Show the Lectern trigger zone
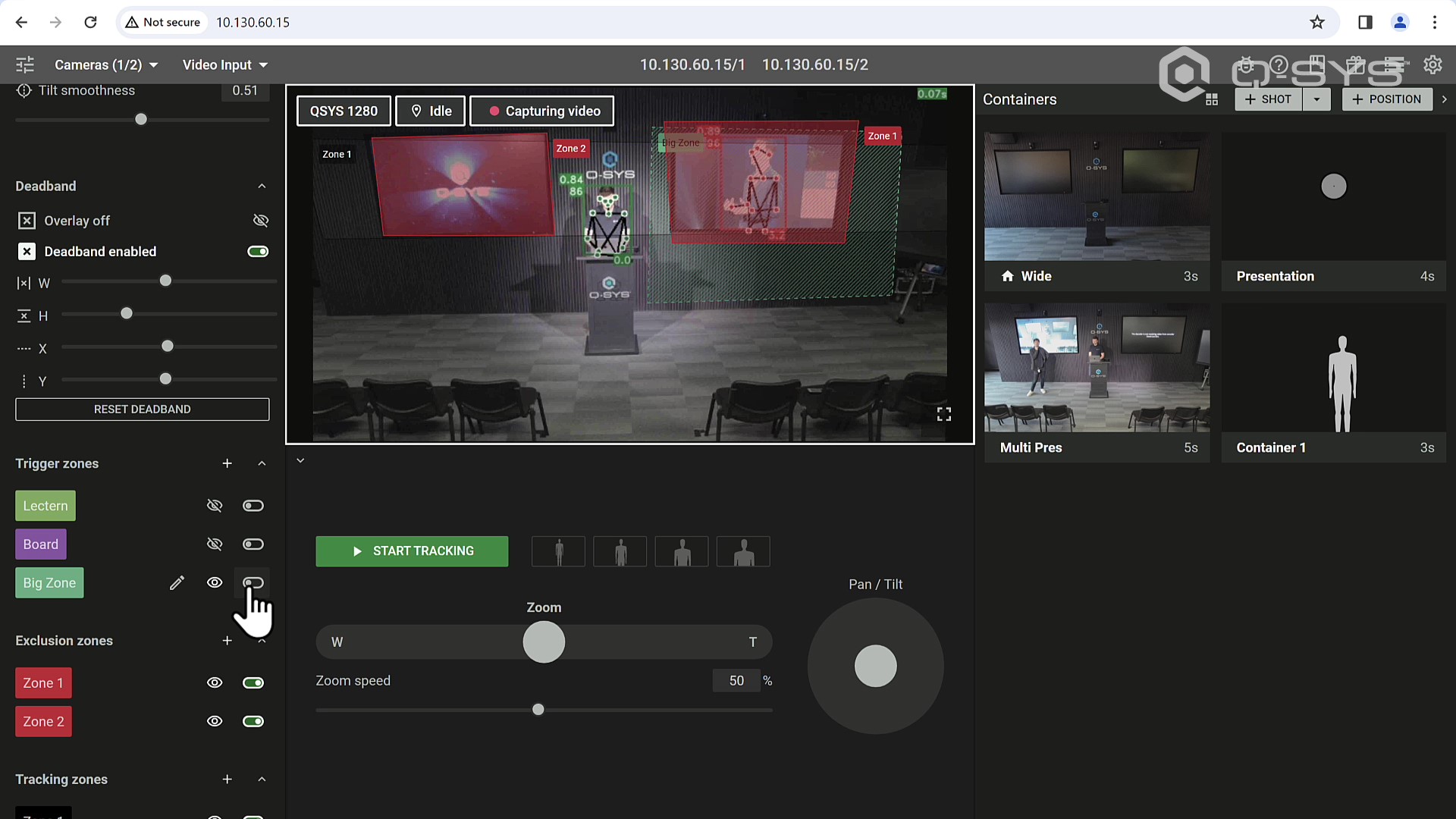This screenshot has width=1456, height=819. point(215,506)
